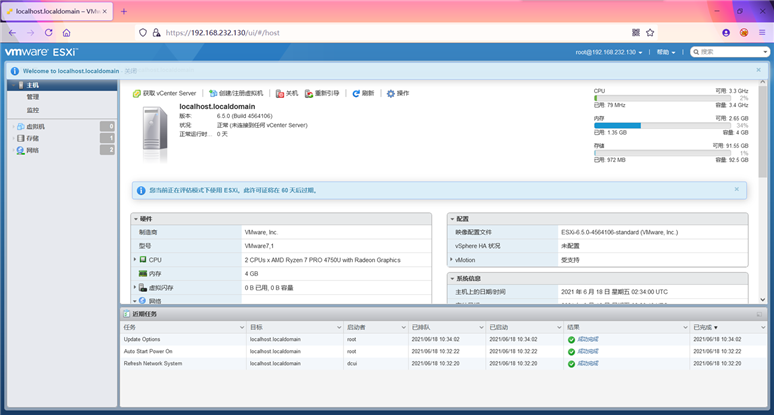This screenshot has width=774, height=415.
Task: Open 启动者 column header dropdown
Action: pyautogui.click(x=403, y=327)
